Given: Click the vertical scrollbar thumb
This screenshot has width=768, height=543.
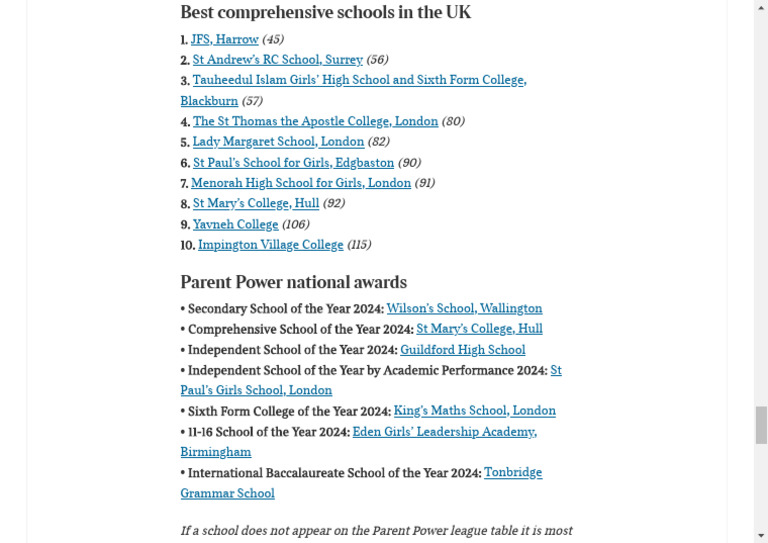Looking at the screenshot, I should pyautogui.click(x=761, y=425).
